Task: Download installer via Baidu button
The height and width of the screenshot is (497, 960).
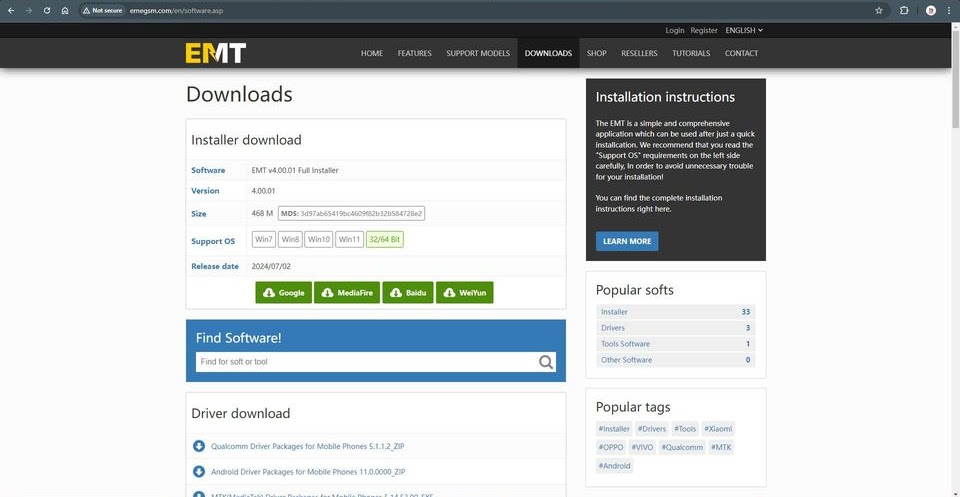Action: click(x=408, y=293)
